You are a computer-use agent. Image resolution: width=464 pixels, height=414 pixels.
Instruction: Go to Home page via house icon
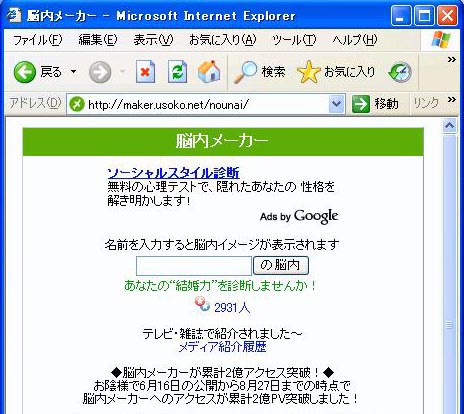coord(209,71)
